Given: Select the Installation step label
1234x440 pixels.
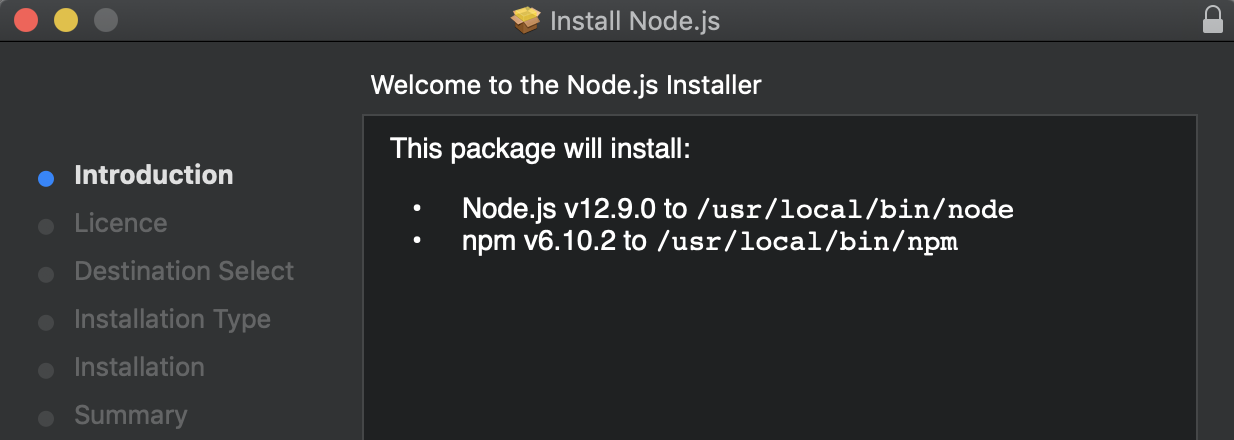Looking at the screenshot, I should (139, 367).
